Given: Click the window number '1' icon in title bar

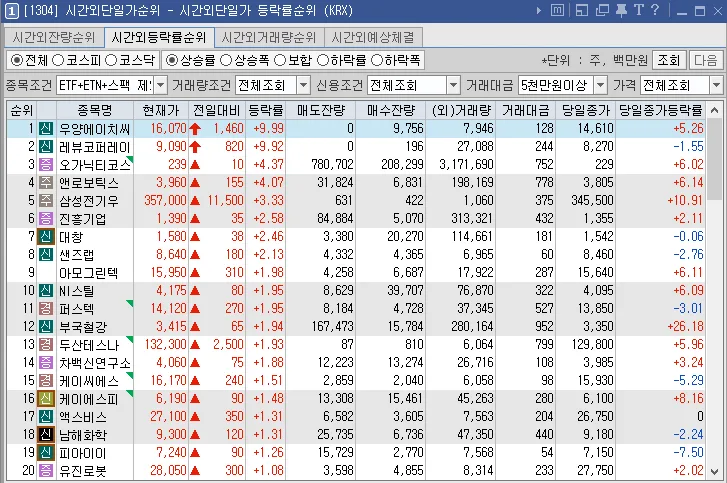Looking at the screenshot, I should [x=11, y=11].
